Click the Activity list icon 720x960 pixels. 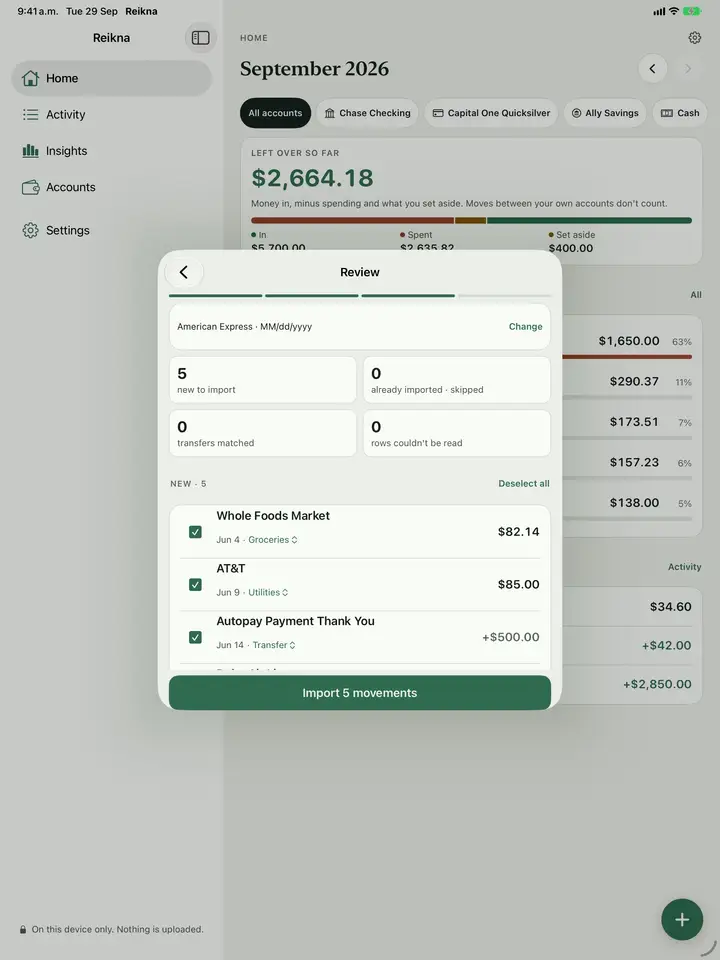coord(30,114)
